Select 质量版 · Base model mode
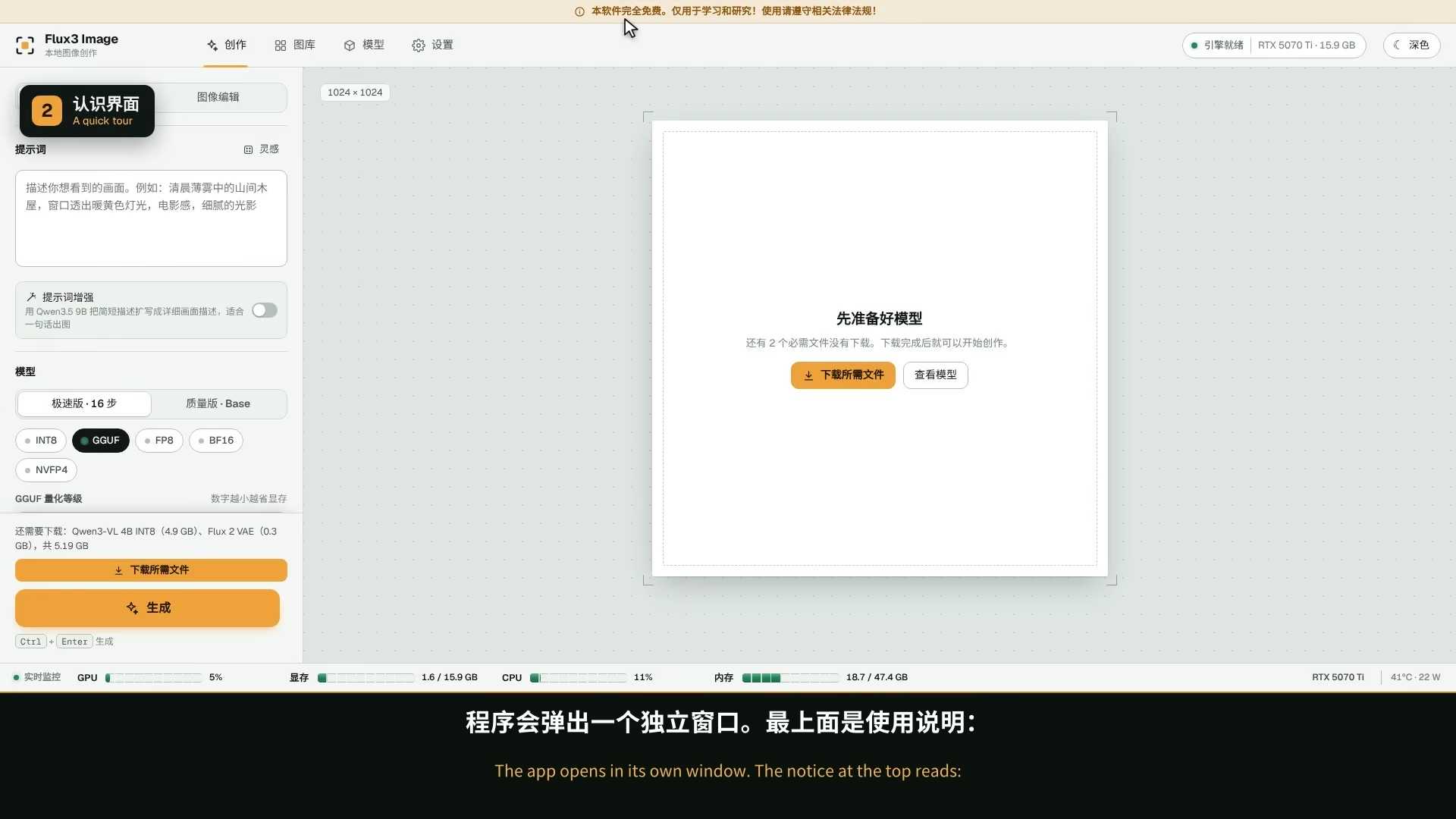This screenshot has width=1456, height=819. tap(218, 403)
